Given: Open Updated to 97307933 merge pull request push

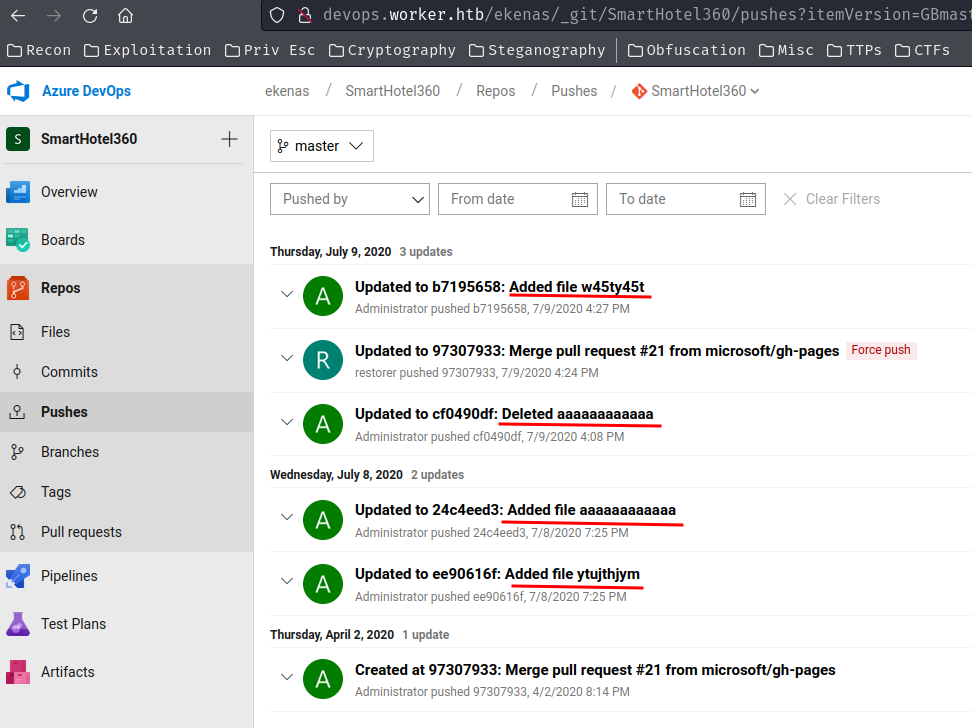Looking at the screenshot, I should [x=597, y=351].
